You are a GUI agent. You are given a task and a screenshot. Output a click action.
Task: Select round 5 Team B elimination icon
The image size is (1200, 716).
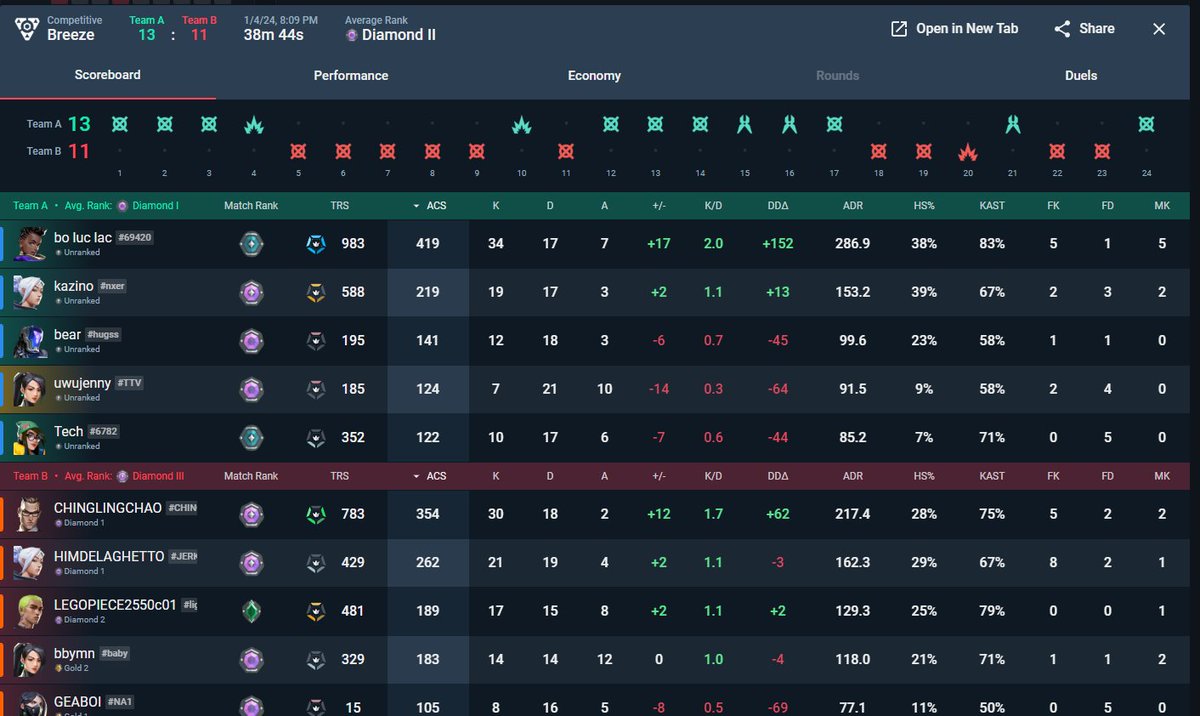click(x=298, y=151)
